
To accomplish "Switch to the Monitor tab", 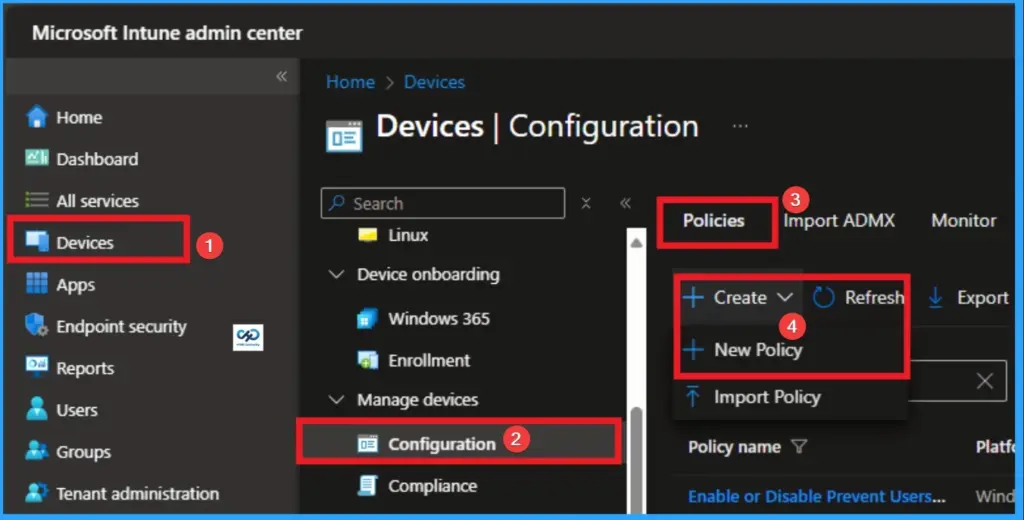I will 964,221.
